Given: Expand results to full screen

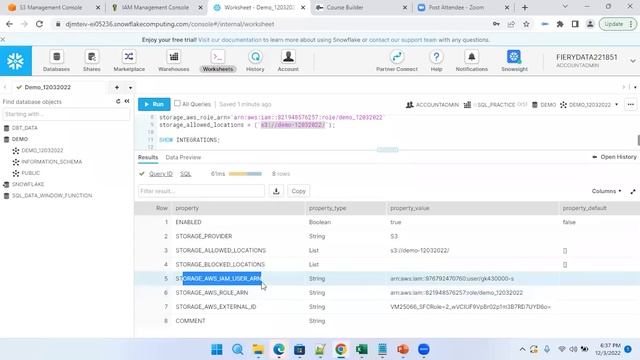Looking at the screenshot, I should pyautogui.click(x=633, y=191).
